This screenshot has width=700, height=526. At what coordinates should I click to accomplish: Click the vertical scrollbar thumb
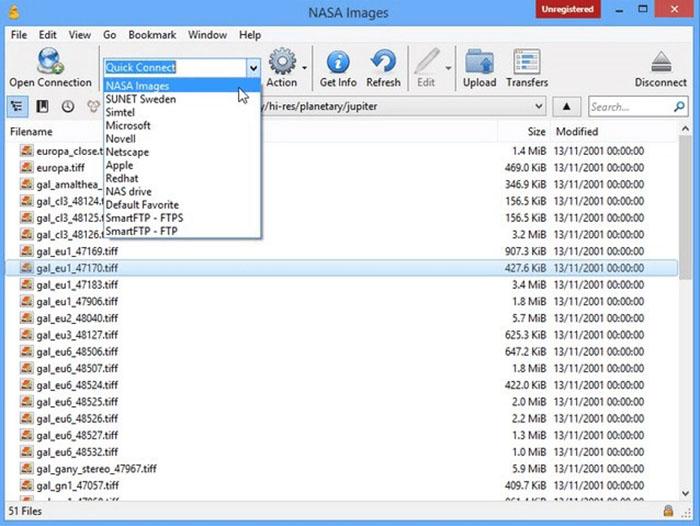(x=685, y=208)
